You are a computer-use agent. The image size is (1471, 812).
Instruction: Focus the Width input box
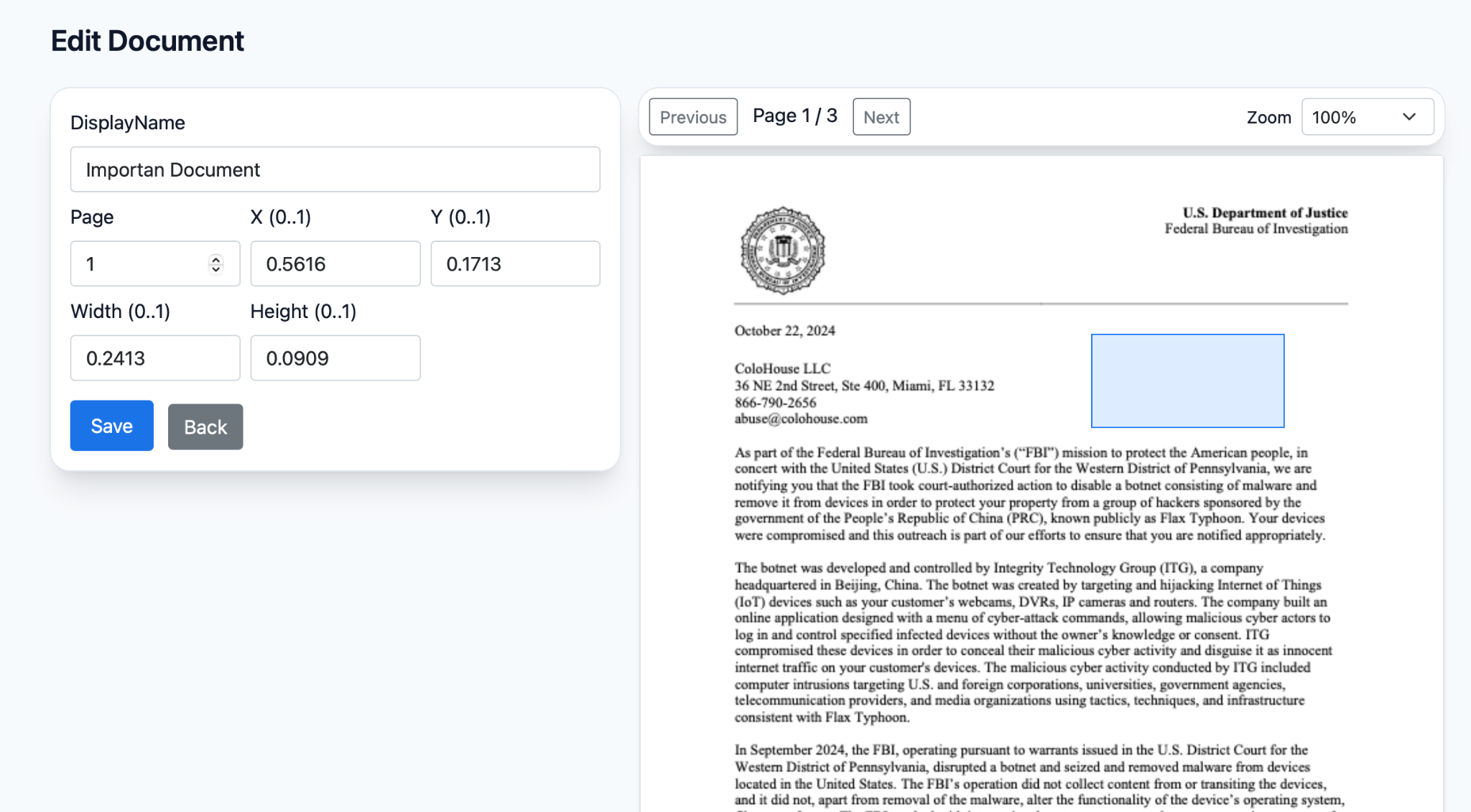click(x=155, y=358)
